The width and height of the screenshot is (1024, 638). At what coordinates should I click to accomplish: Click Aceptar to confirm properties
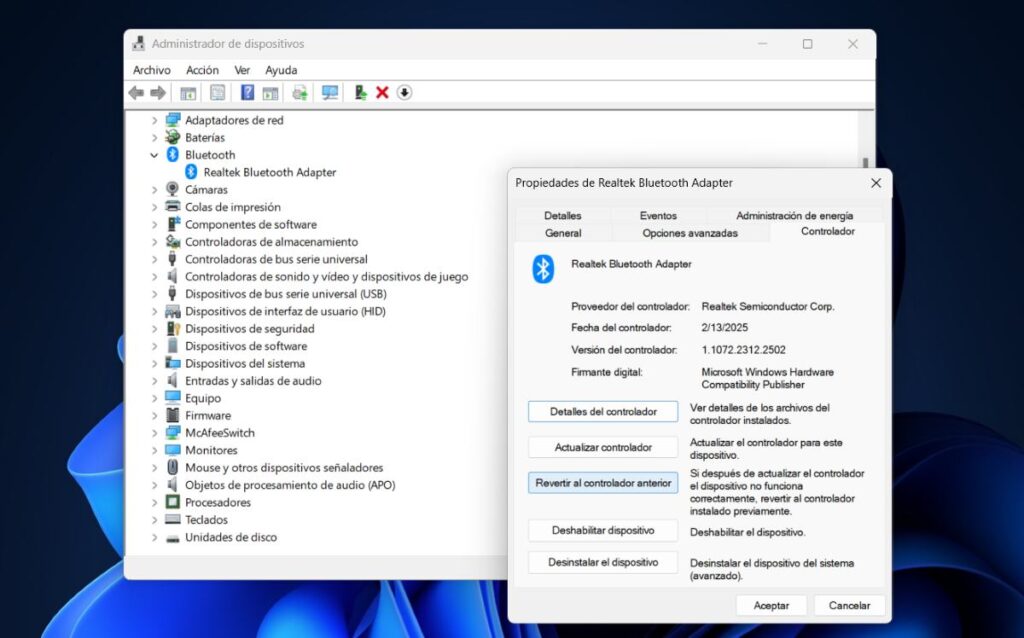click(771, 605)
